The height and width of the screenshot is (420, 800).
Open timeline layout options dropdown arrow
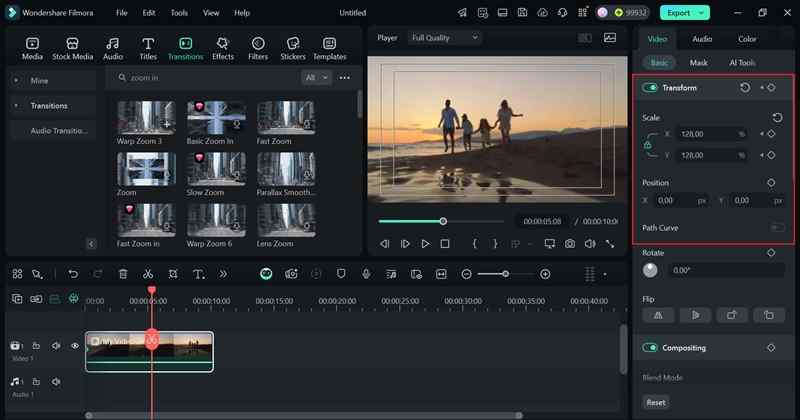coord(605,275)
